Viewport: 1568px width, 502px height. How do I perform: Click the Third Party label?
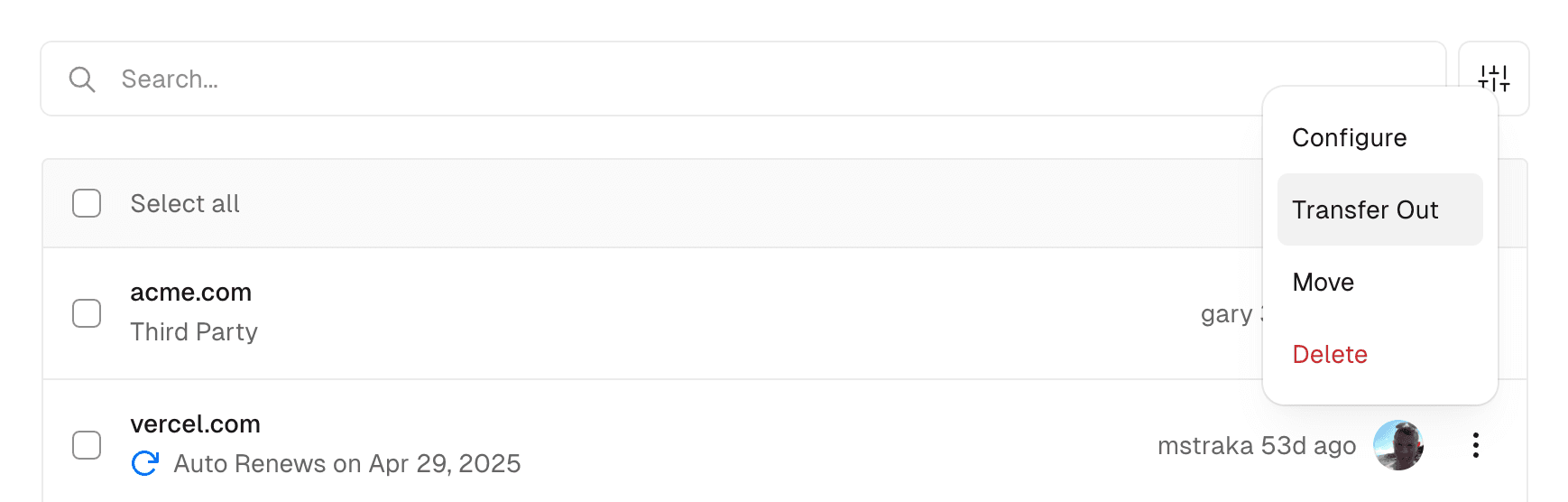(x=194, y=332)
